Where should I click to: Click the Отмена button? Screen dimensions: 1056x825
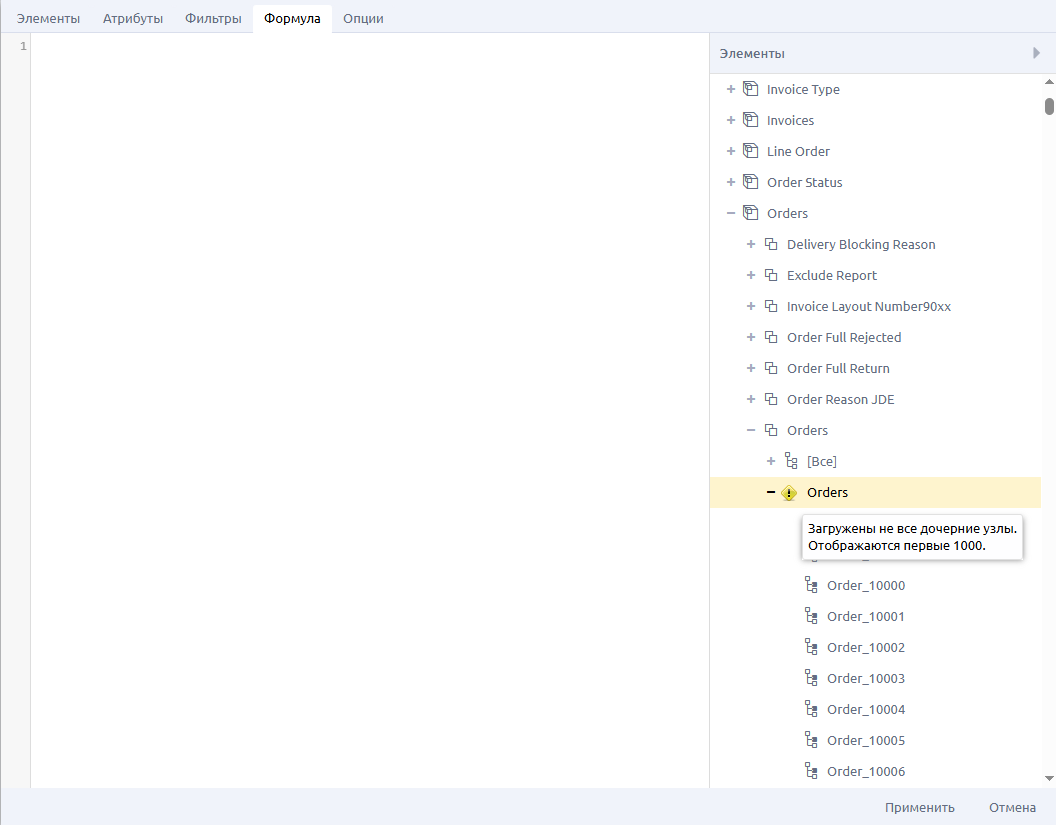[1012, 807]
